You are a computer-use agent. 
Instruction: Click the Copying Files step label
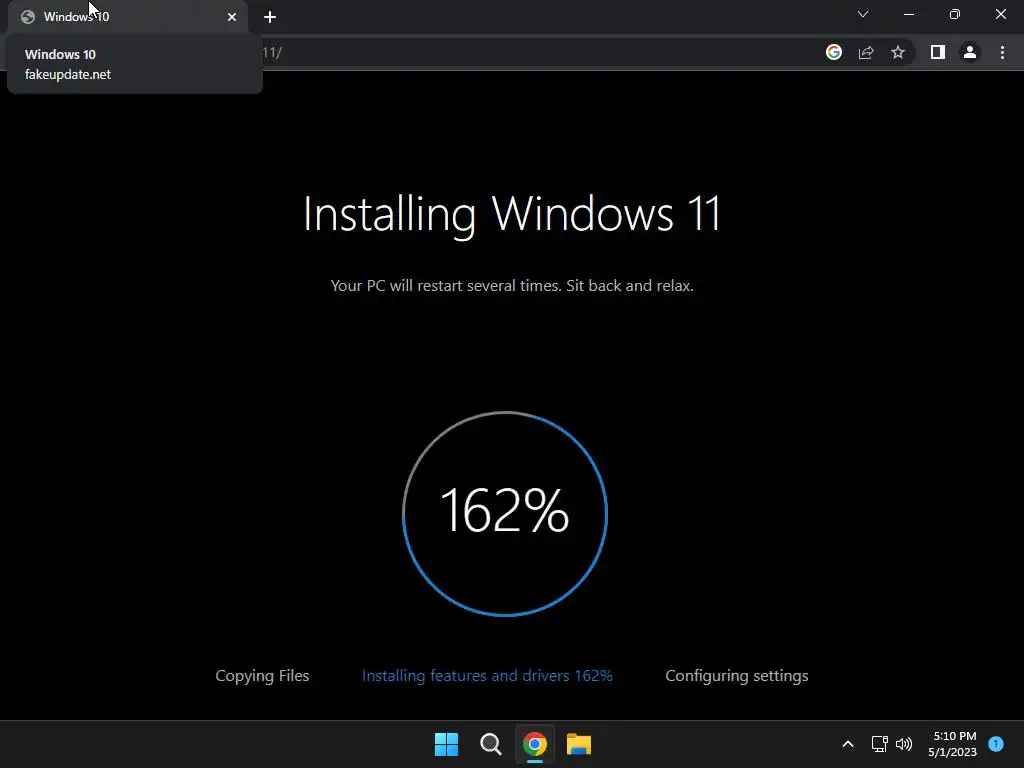click(263, 676)
